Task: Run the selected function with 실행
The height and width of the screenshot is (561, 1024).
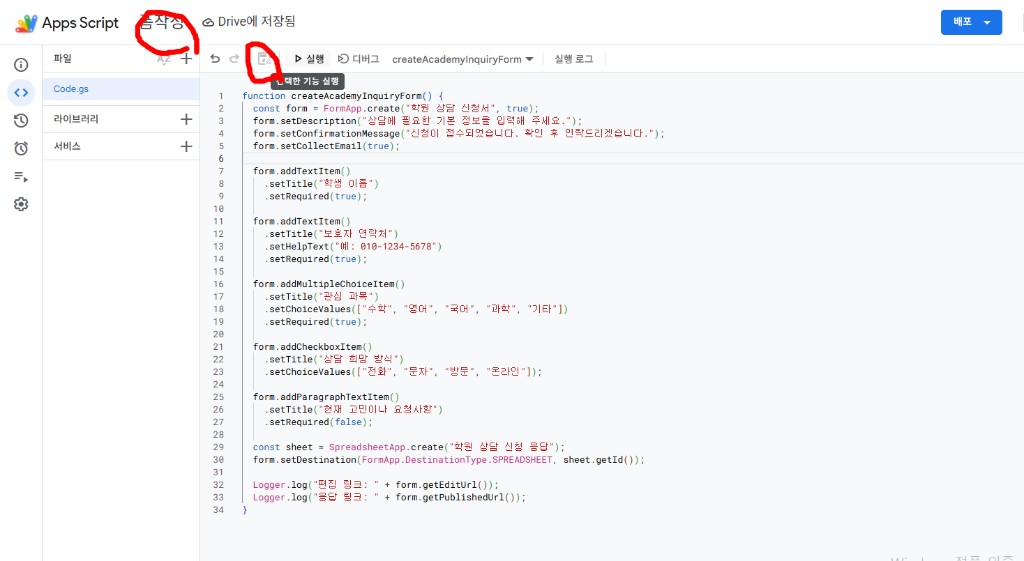Action: [308, 59]
